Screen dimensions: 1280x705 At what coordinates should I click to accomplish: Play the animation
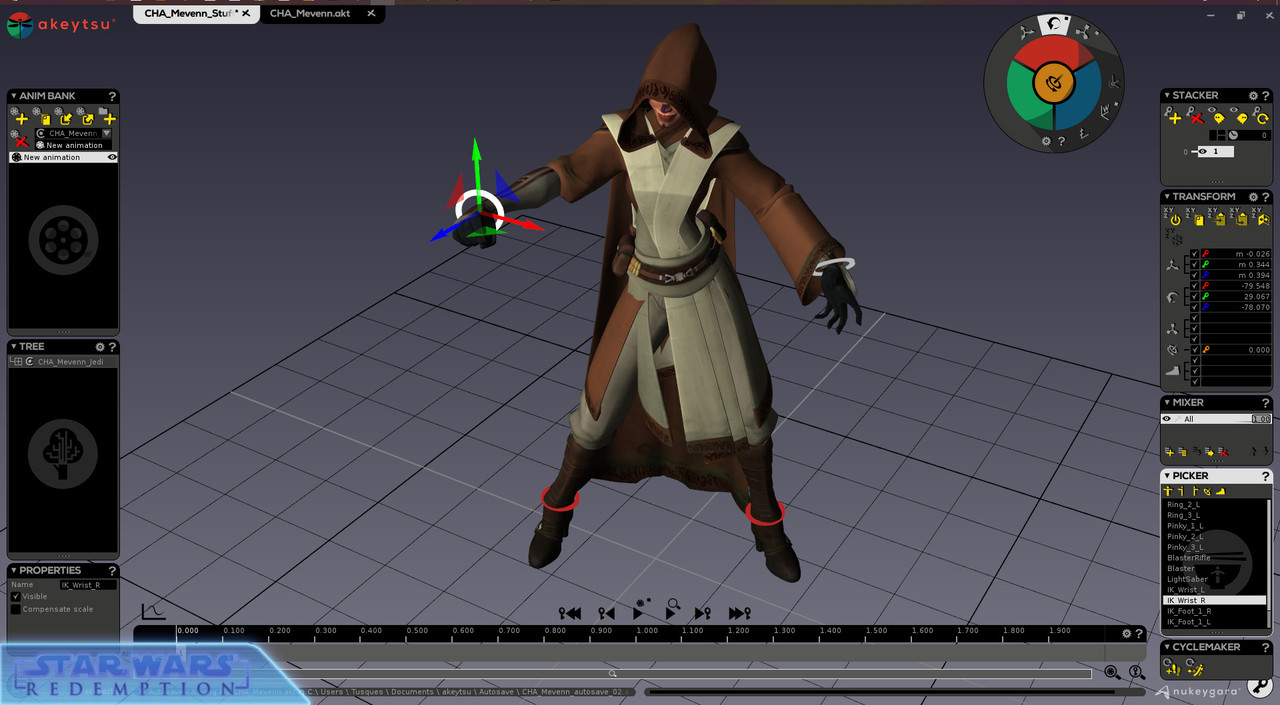(x=638, y=612)
